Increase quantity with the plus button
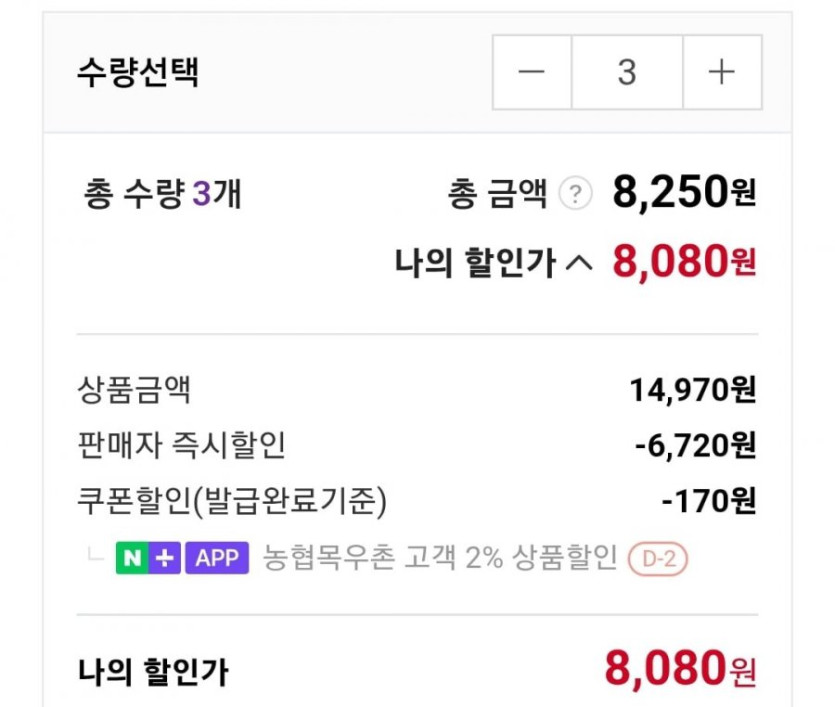Viewport: 835px width, 707px height. 721,73
